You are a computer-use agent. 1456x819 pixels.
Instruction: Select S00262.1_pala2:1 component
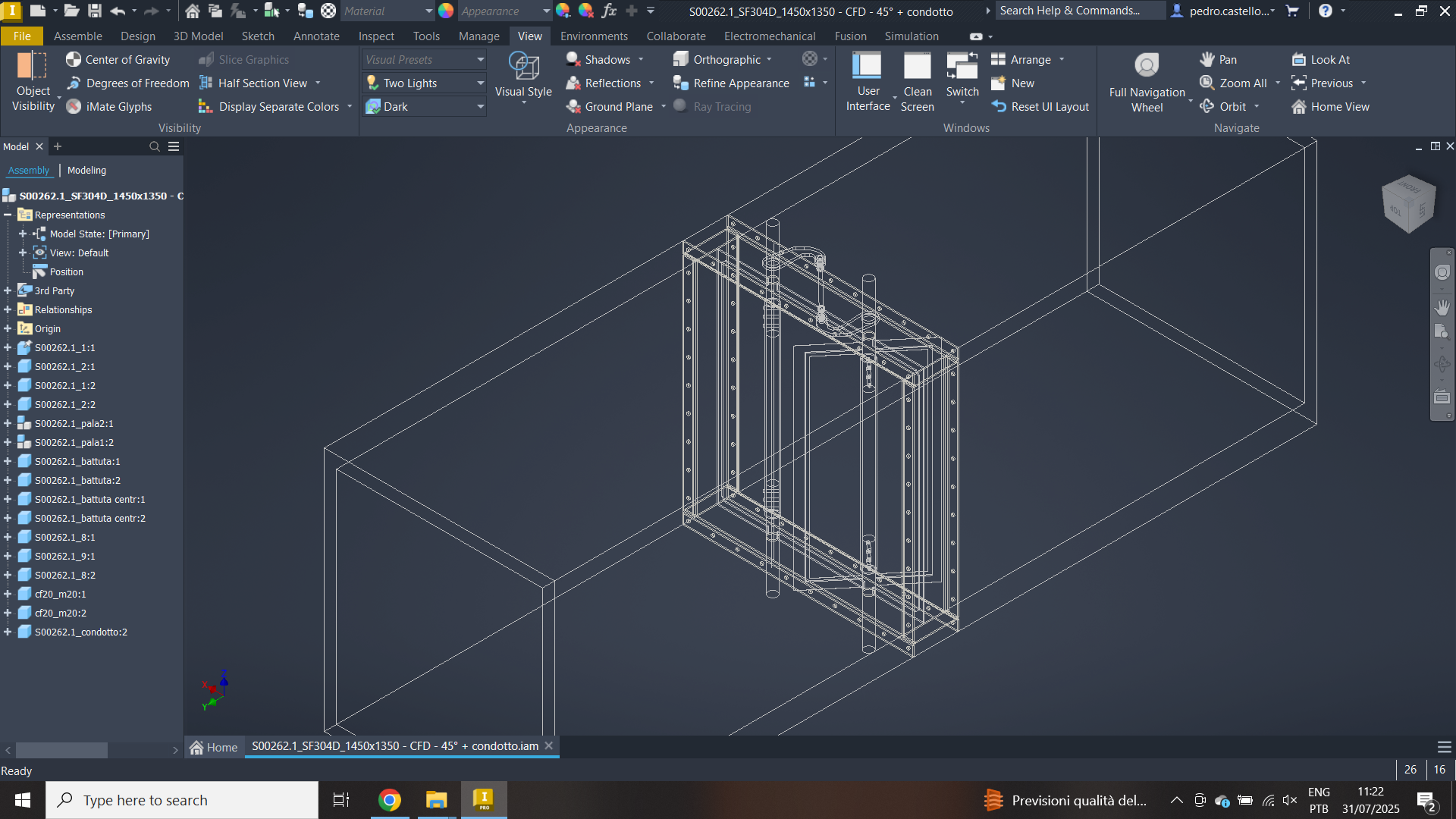point(74,423)
